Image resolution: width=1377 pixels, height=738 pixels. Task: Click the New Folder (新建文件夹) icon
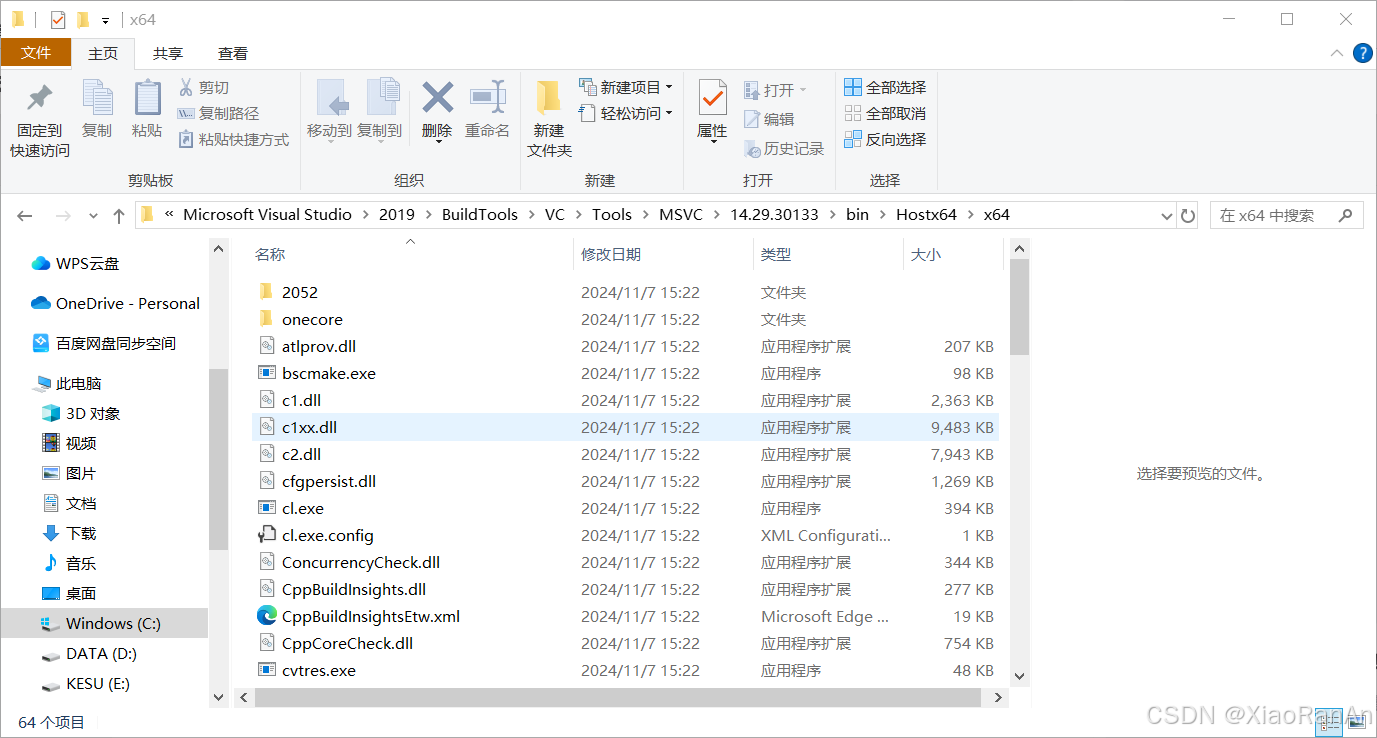548,98
